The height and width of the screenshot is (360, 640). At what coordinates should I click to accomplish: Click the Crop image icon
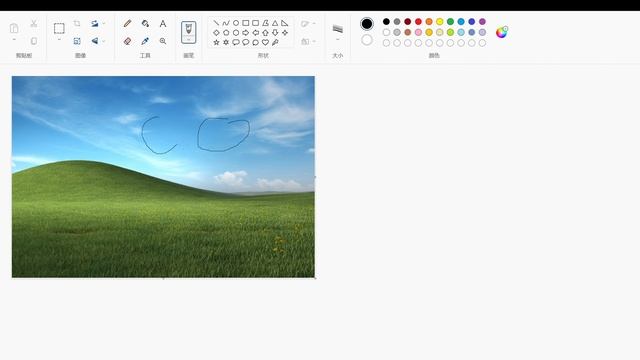[77, 24]
